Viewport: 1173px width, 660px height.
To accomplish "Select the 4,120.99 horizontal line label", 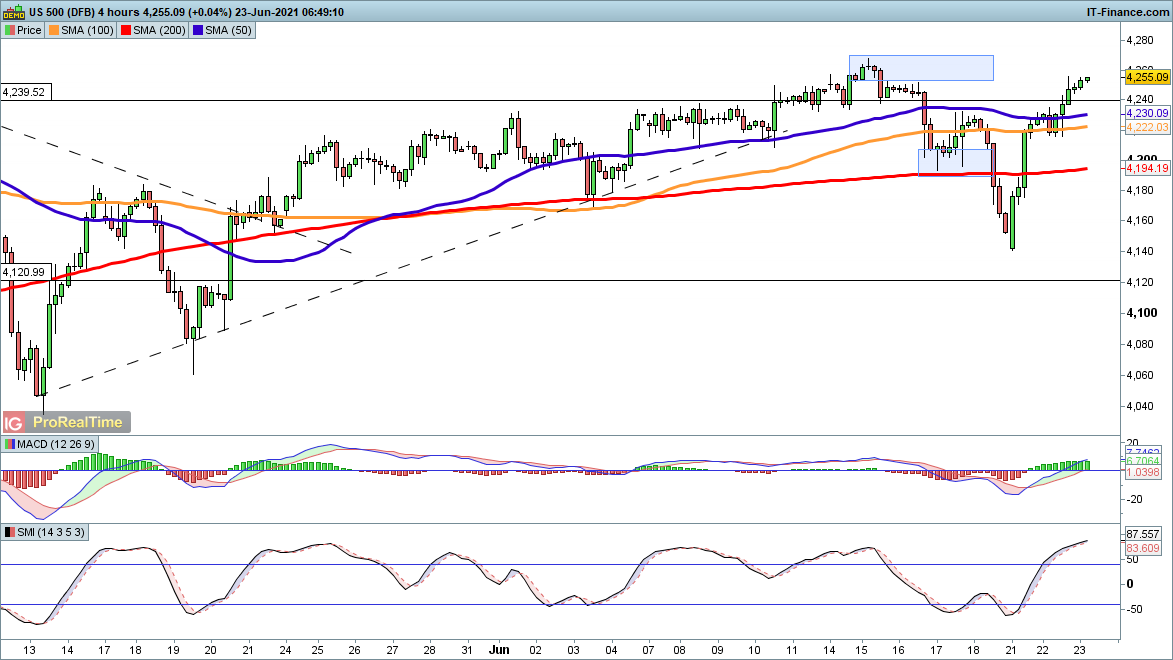I will (x=24, y=272).
